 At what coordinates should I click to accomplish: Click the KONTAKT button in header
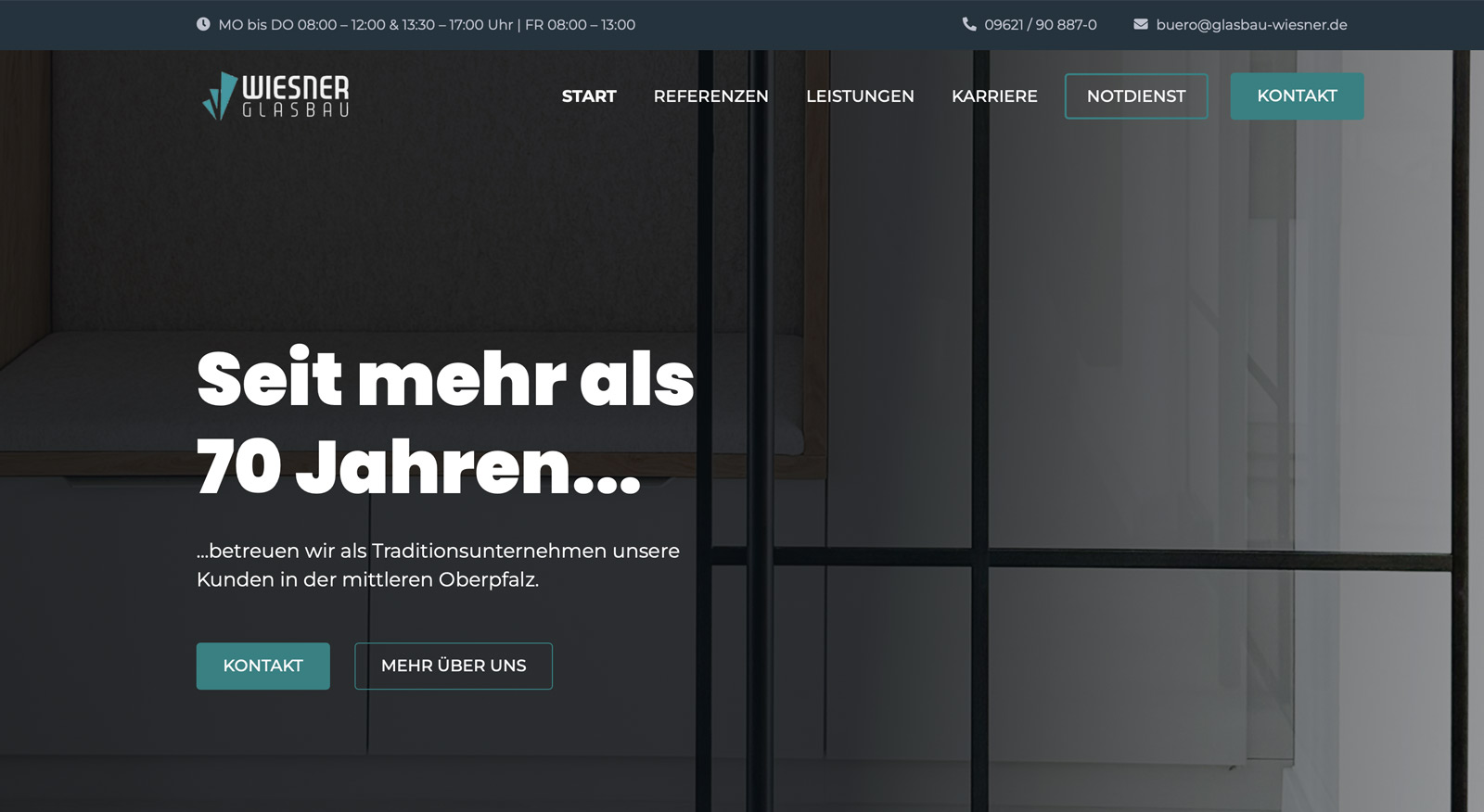1297,96
